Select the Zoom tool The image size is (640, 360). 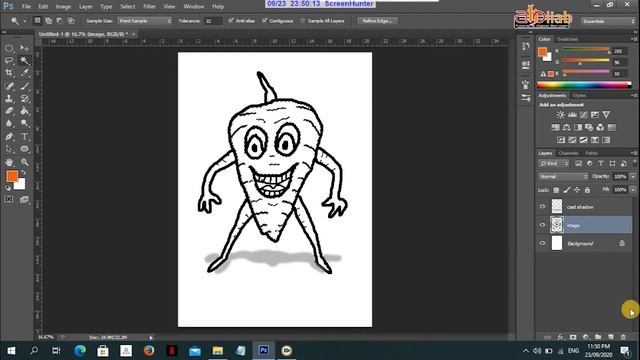click(24, 162)
